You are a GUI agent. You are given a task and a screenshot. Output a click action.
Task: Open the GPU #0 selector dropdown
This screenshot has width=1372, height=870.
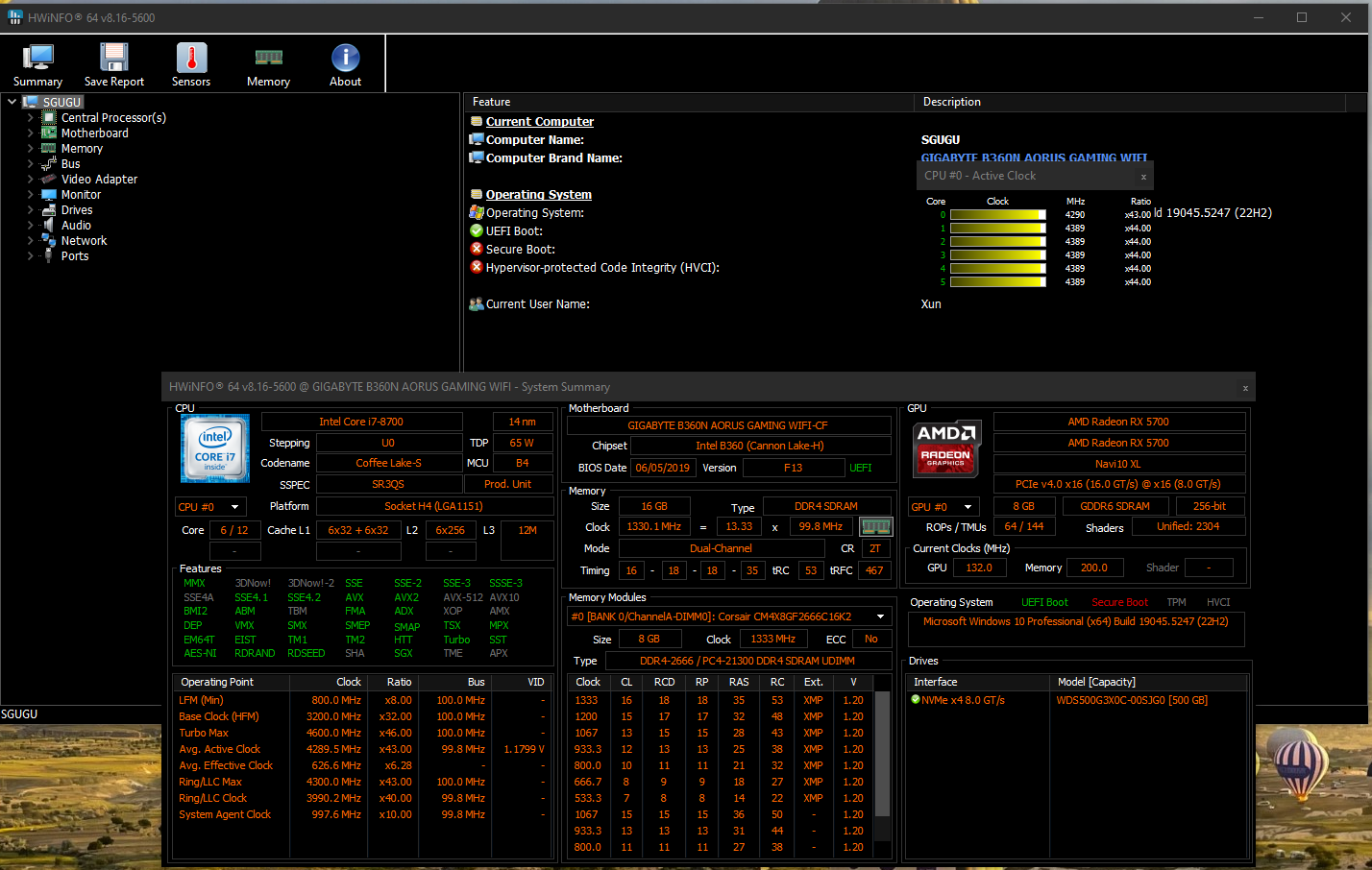pos(943,507)
